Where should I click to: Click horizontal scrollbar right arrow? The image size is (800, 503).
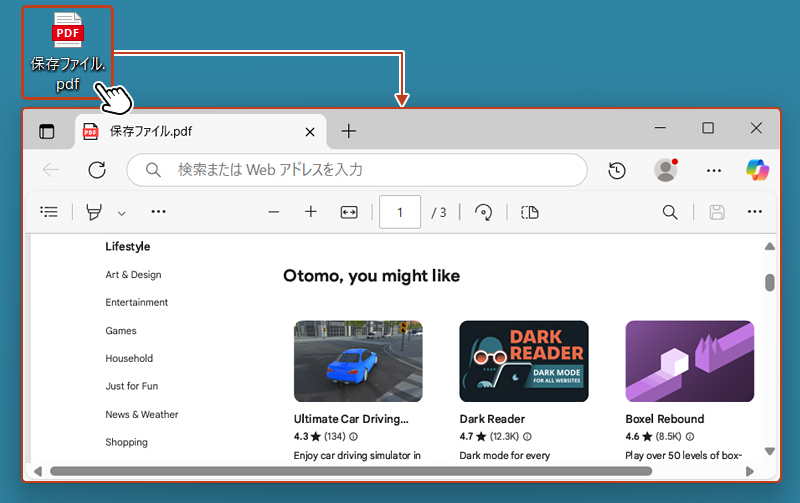point(749,471)
